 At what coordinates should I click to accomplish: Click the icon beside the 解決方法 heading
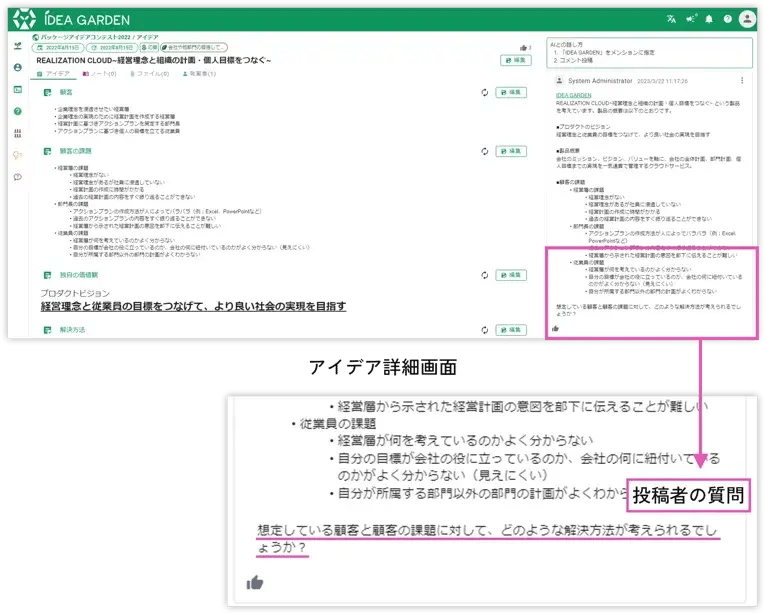[x=47, y=330]
